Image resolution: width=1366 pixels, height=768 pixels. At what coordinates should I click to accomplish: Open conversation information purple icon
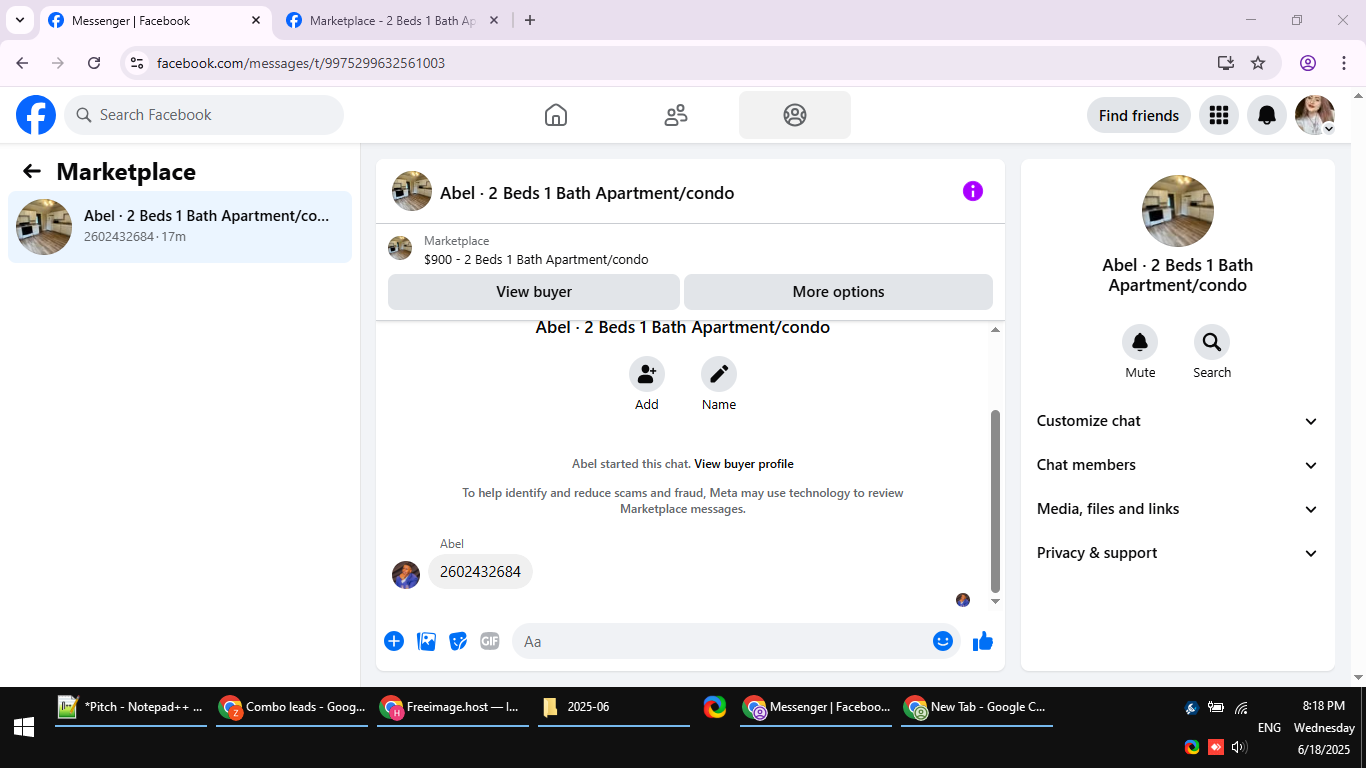coord(973,191)
